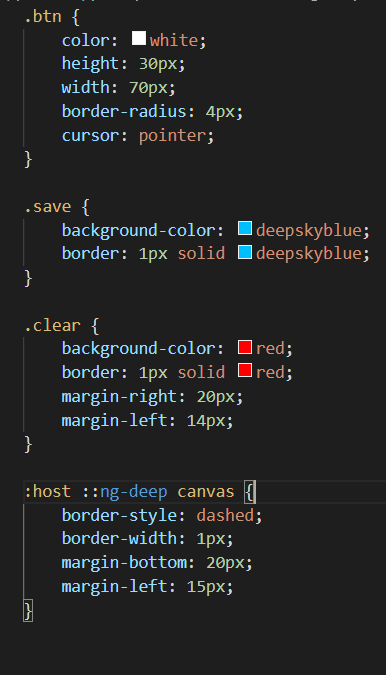
Task: Click 'solid' keyword on the .clear border line
Action: point(201,372)
